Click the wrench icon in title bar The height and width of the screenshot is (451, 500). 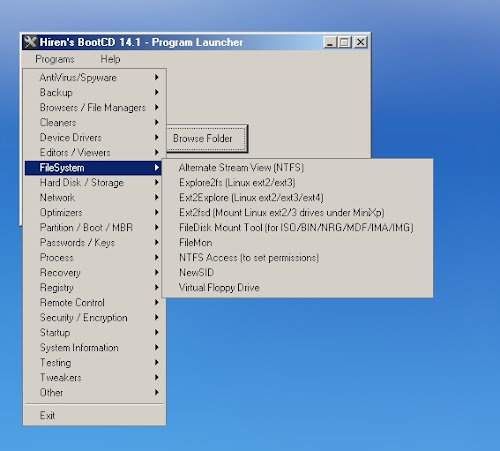(x=30, y=42)
